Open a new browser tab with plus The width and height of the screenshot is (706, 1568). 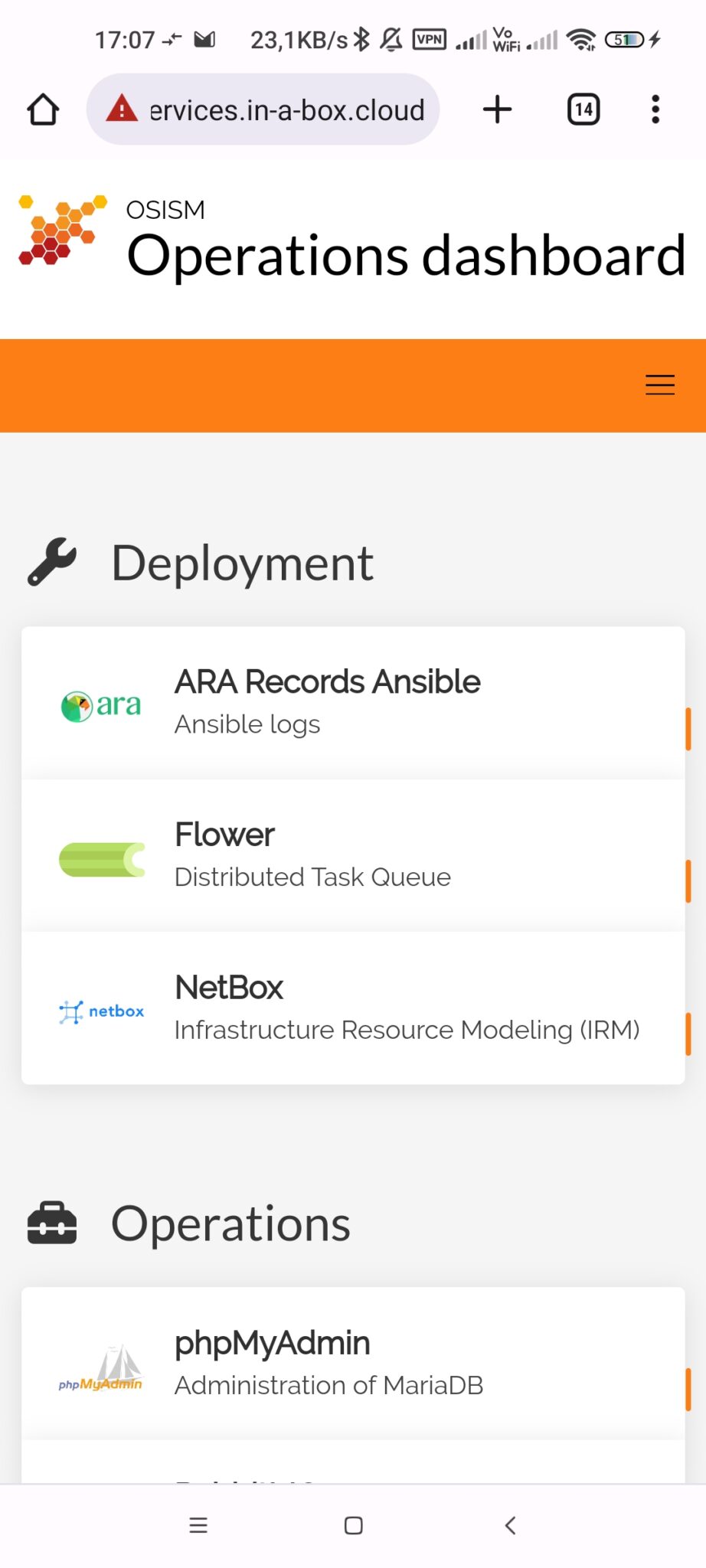tap(497, 109)
